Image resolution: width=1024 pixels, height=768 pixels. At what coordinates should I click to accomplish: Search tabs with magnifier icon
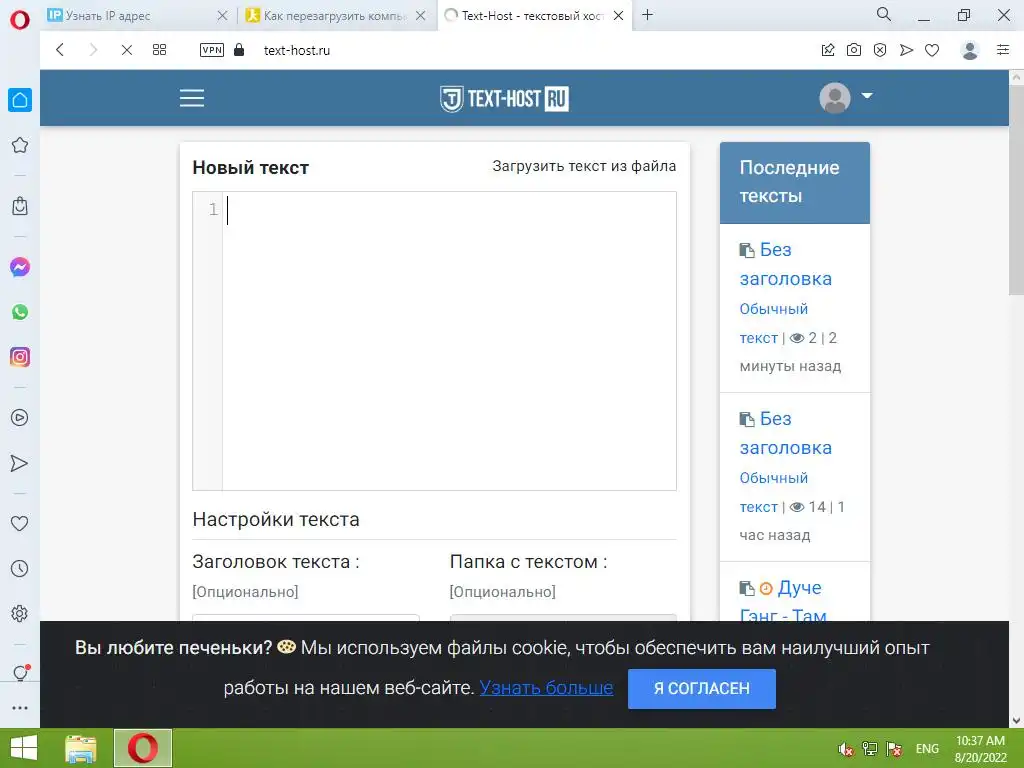[x=884, y=14]
